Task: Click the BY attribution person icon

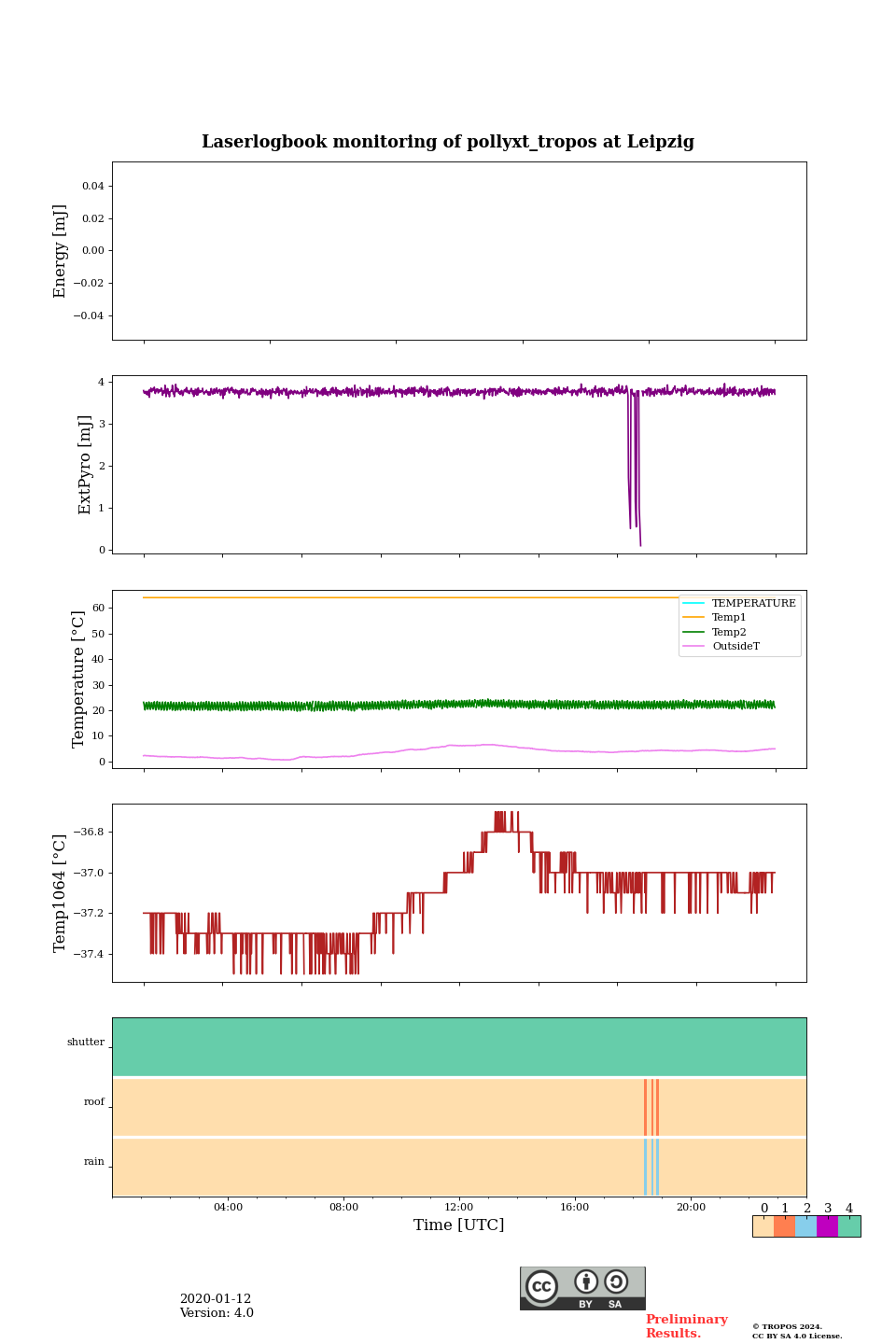Action: point(586,1282)
